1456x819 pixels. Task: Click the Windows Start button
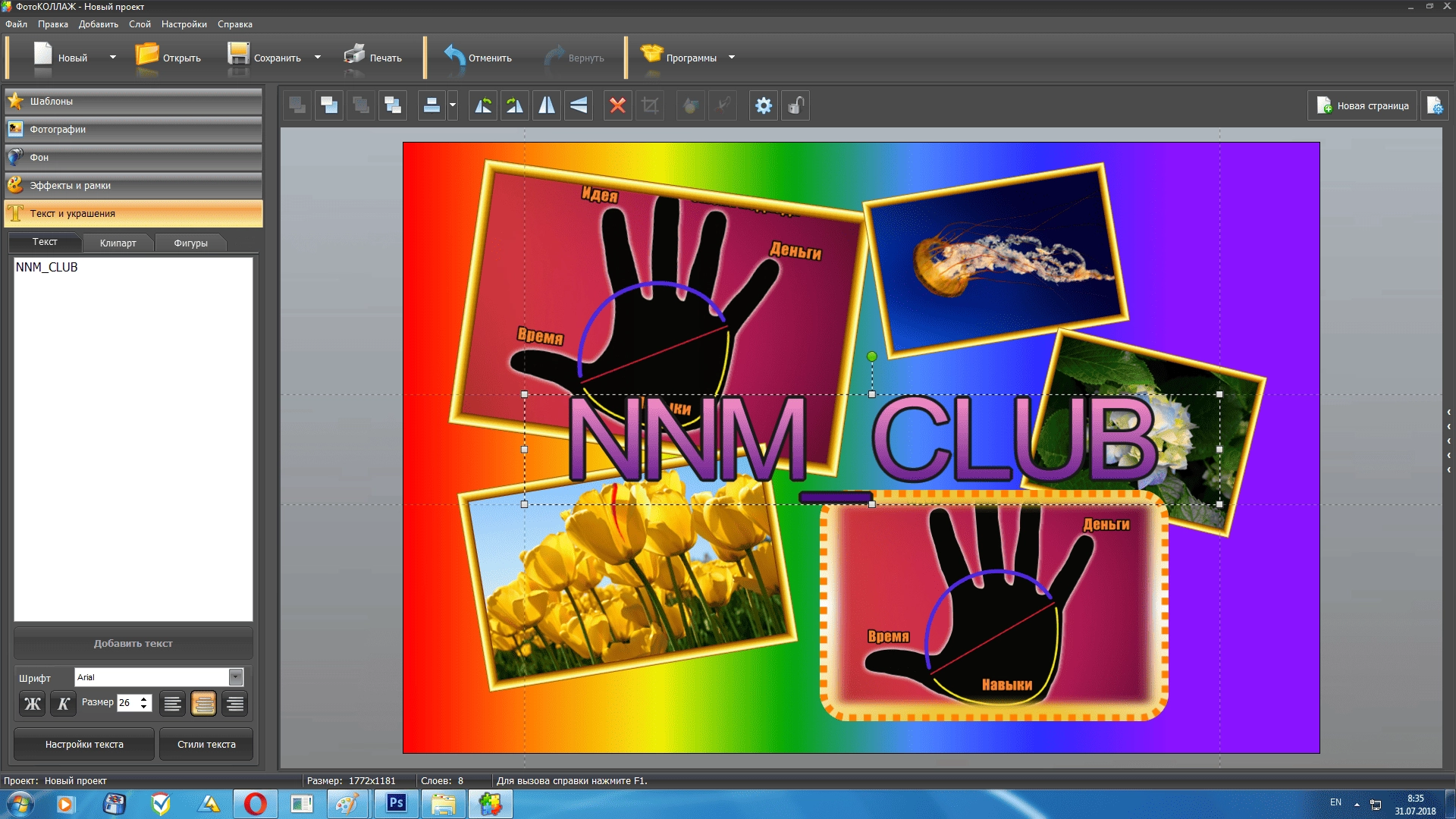(x=20, y=804)
